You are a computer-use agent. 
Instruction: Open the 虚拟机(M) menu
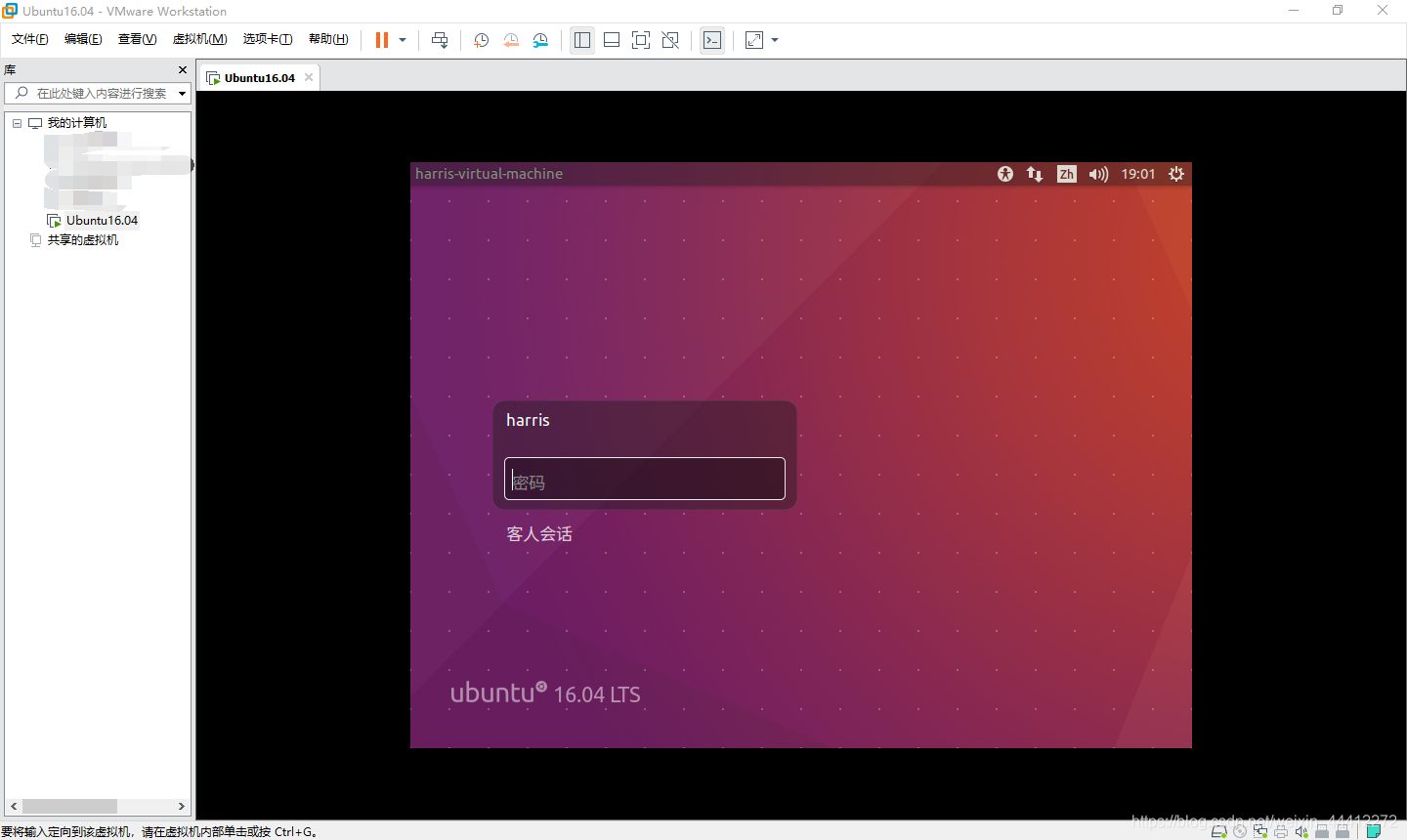199,39
